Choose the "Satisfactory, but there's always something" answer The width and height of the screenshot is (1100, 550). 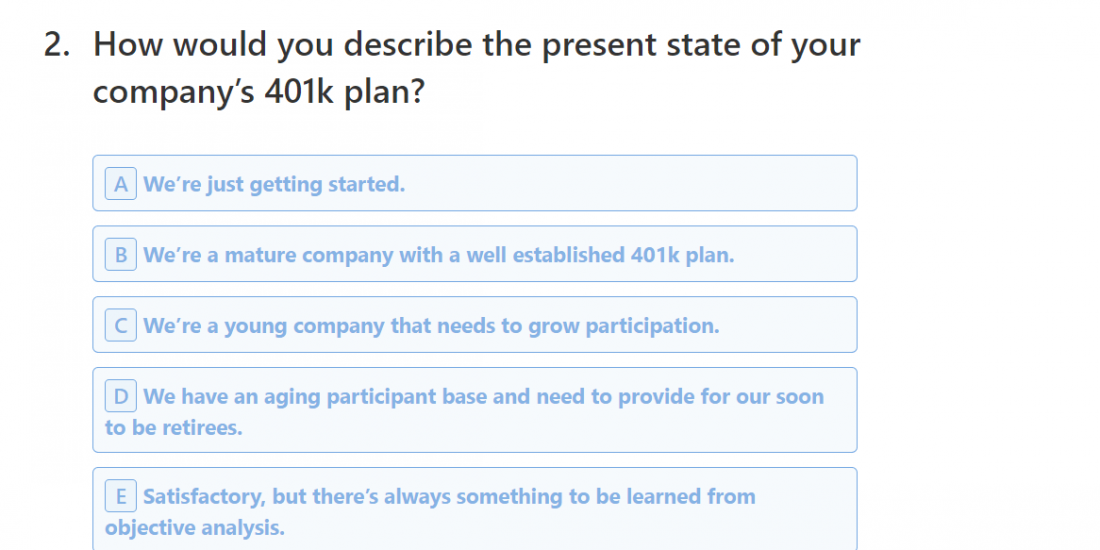click(x=449, y=497)
